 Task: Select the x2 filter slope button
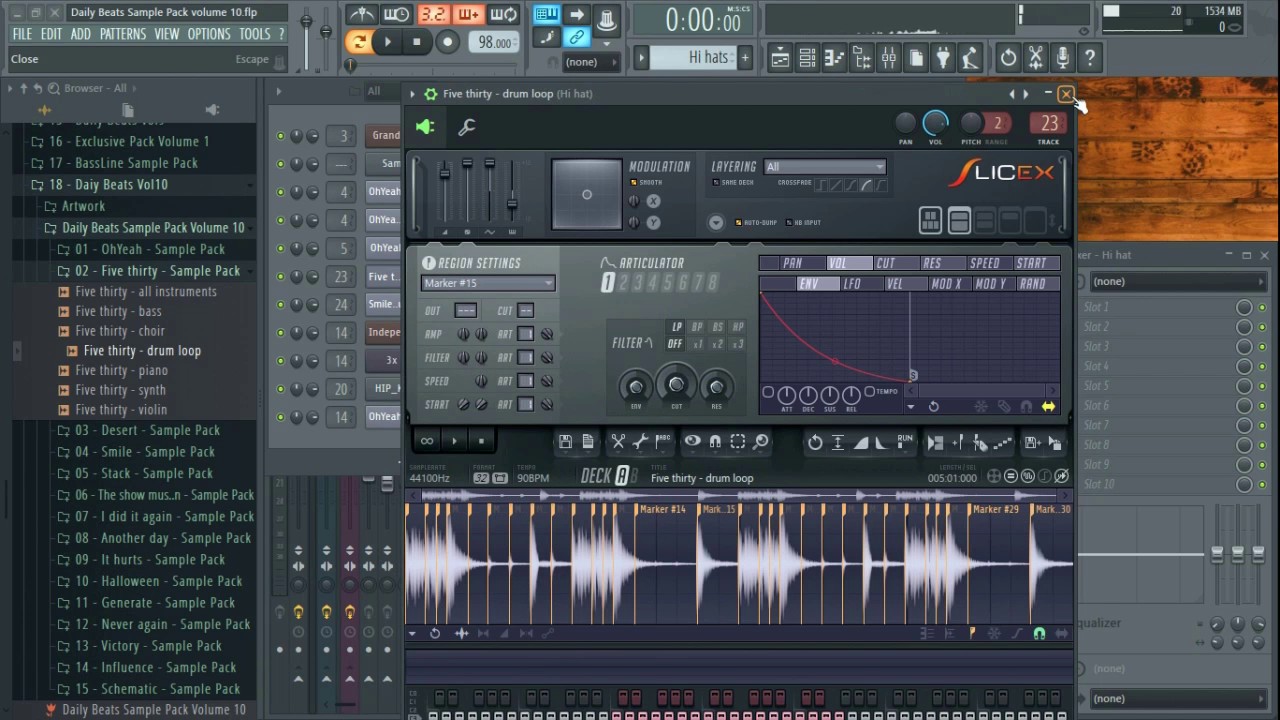[718, 344]
